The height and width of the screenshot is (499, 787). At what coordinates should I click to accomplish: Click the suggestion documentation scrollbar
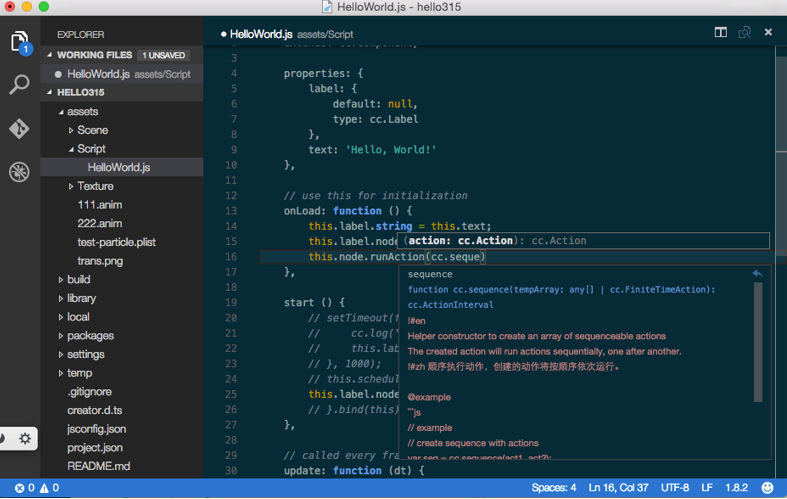758,342
